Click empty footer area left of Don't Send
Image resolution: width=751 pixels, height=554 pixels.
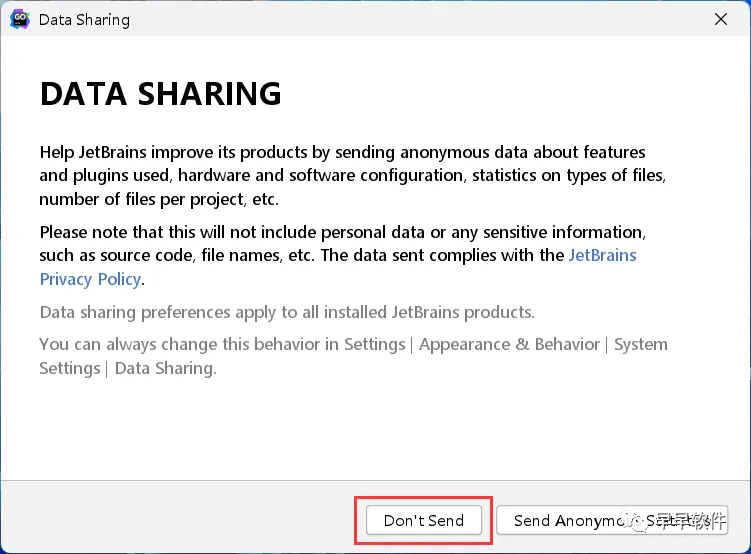pyautogui.click(x=180, y=520)
